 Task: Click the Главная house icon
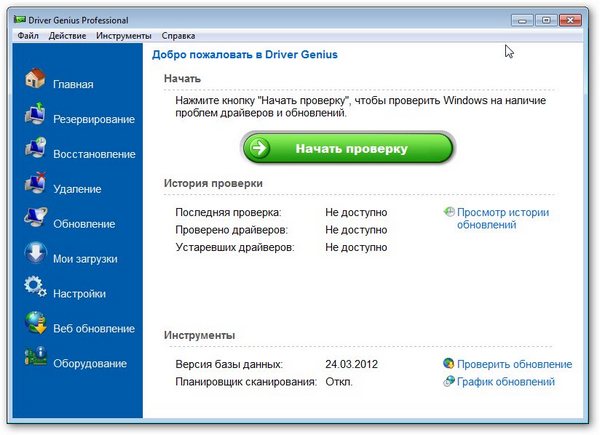tap(34, 79)
